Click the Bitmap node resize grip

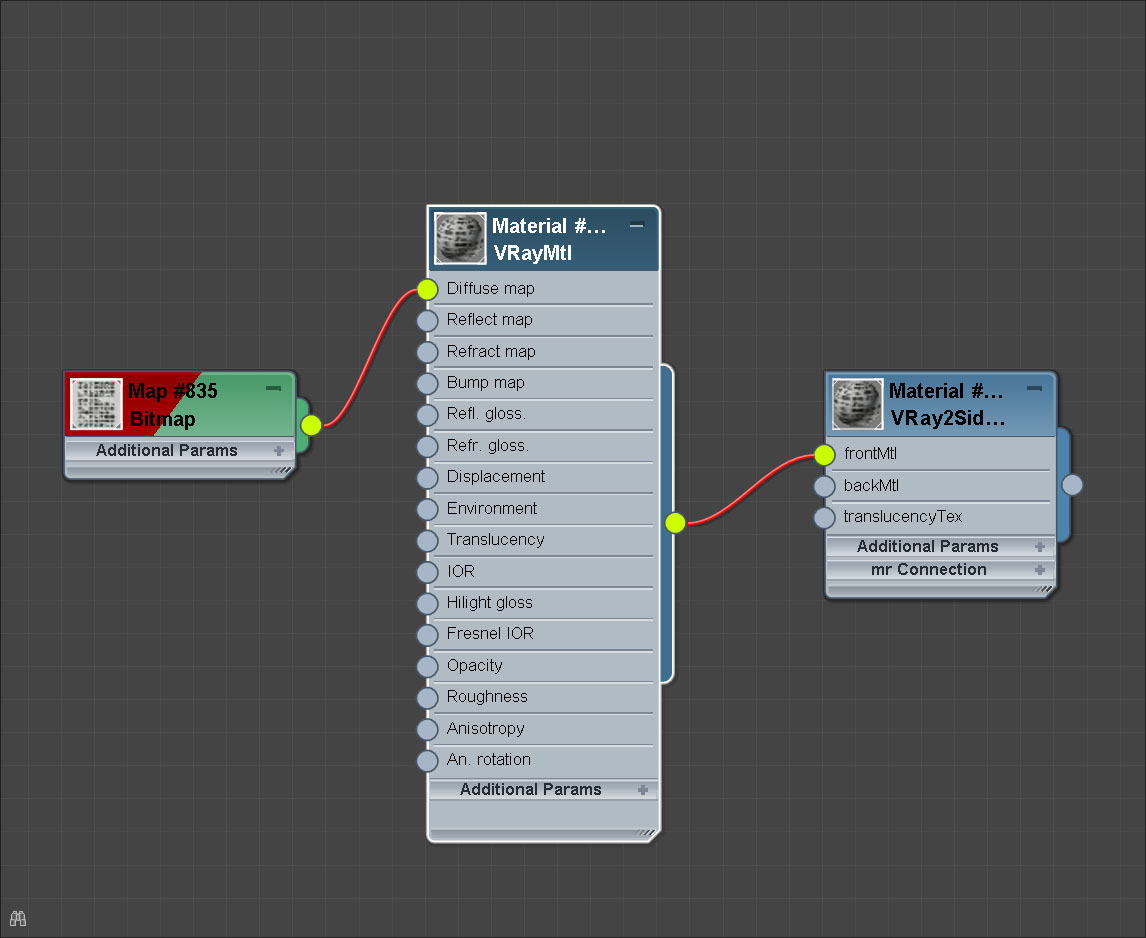click(281, 470)
